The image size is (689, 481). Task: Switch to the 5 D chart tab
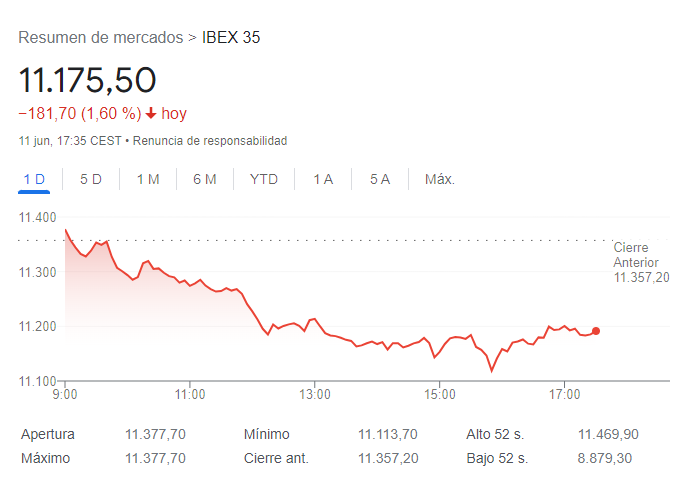click(x=91, y=179)
